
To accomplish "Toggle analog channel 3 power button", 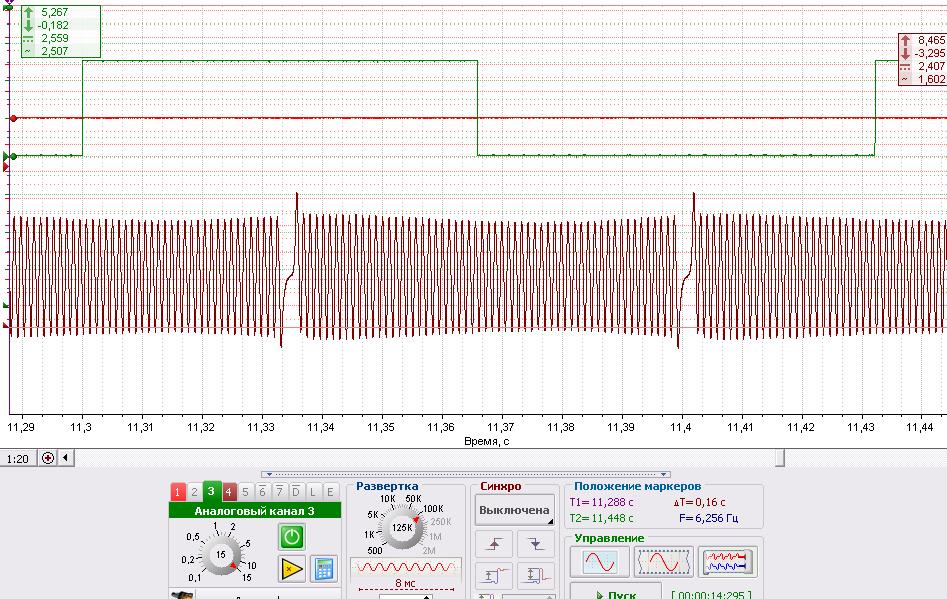I will click(291, 536).
